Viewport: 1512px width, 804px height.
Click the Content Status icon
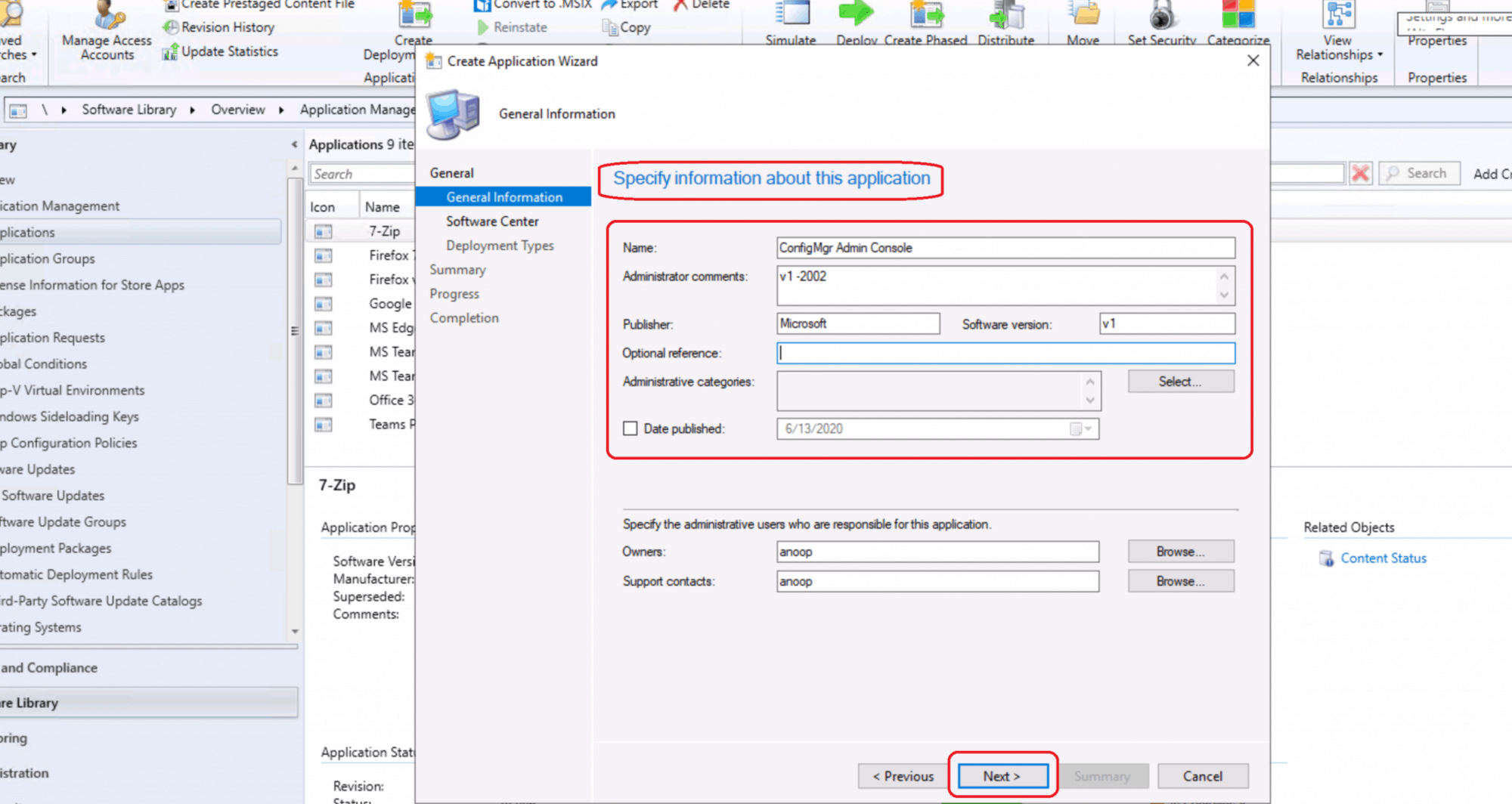[1327, 558]
